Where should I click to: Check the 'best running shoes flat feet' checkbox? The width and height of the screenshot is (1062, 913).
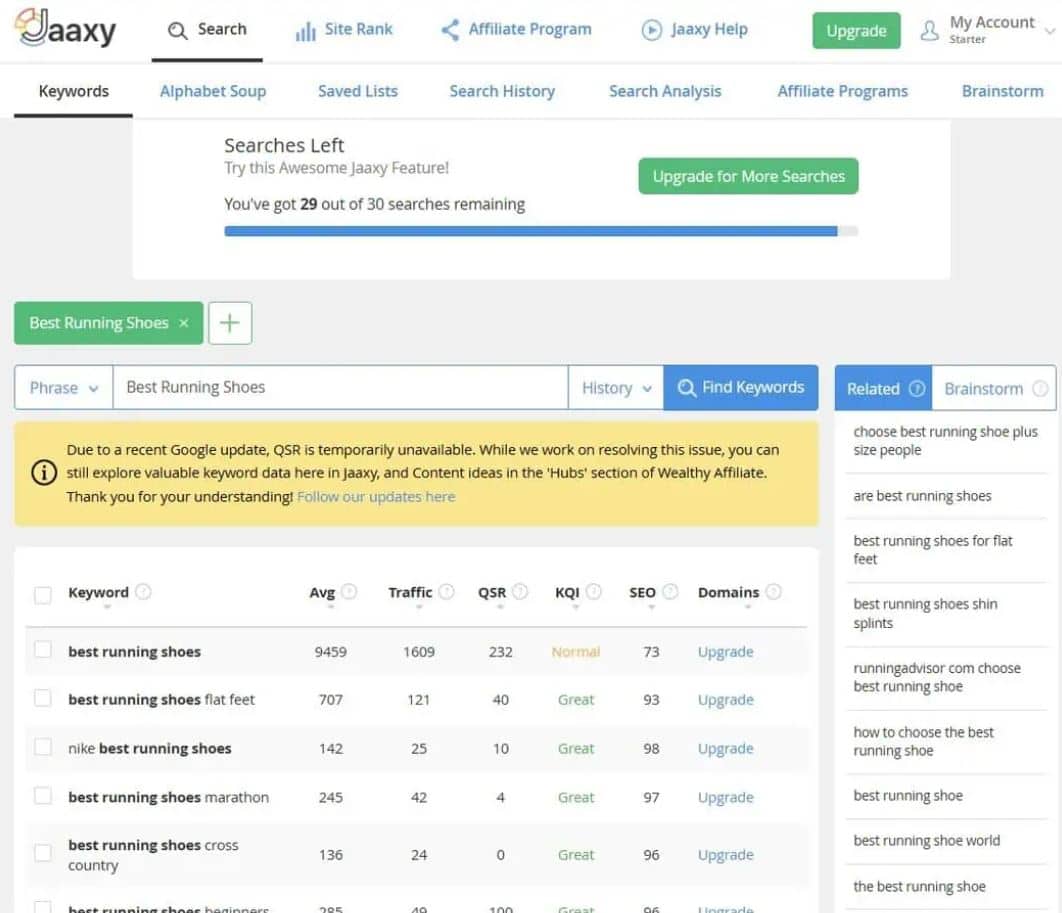click(x=43, y=698)
